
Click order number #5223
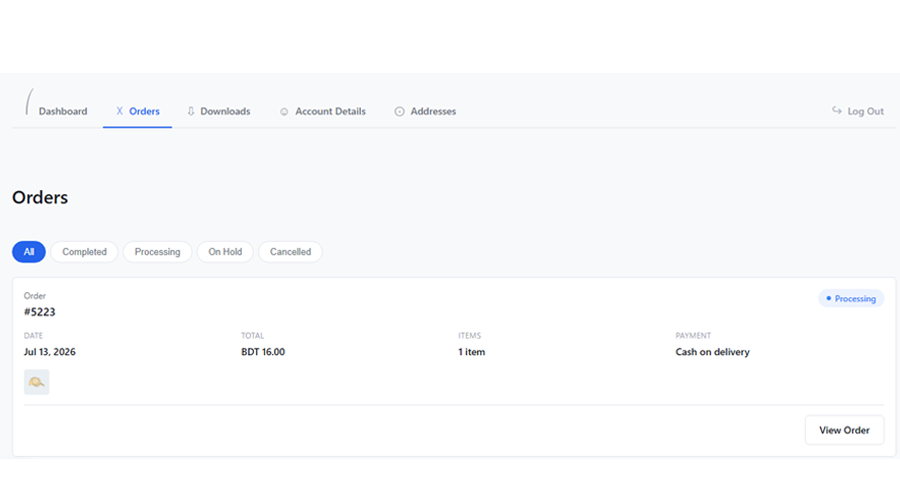[40, 312]
